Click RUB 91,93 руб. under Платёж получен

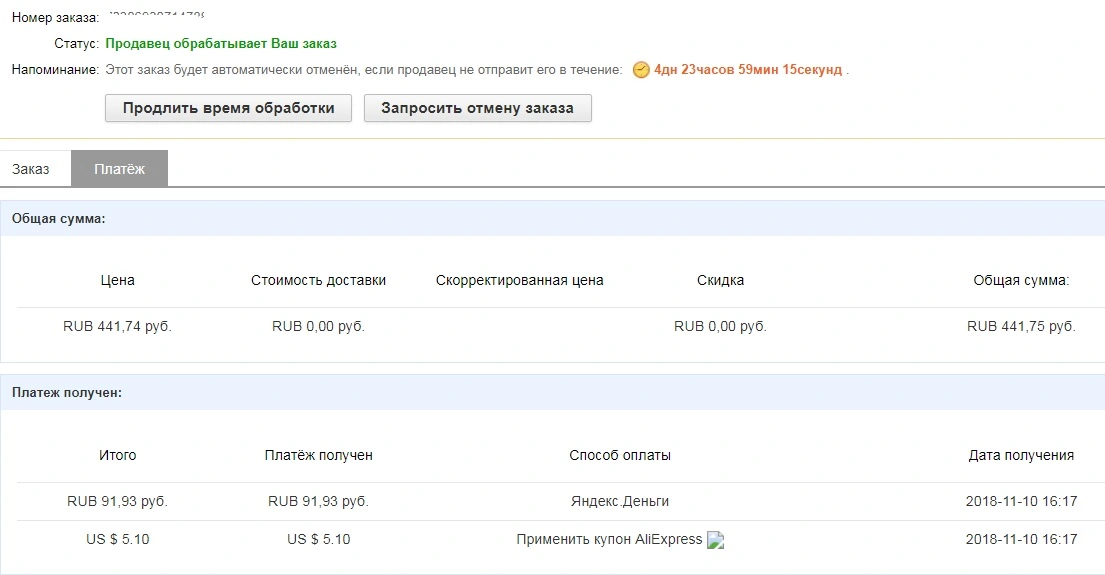pos(319,502)
